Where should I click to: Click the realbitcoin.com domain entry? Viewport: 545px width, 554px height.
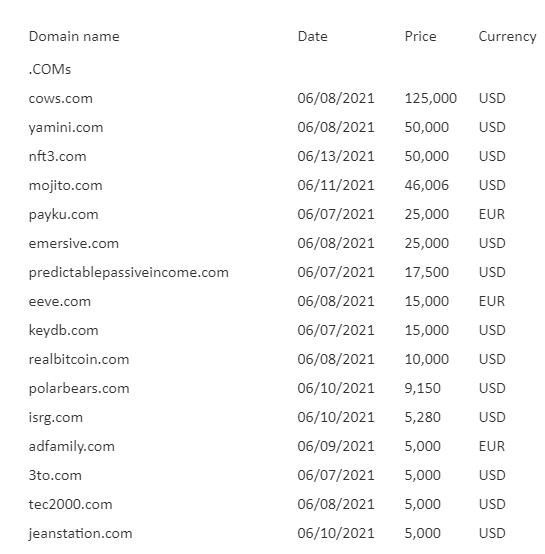[79, 359]
